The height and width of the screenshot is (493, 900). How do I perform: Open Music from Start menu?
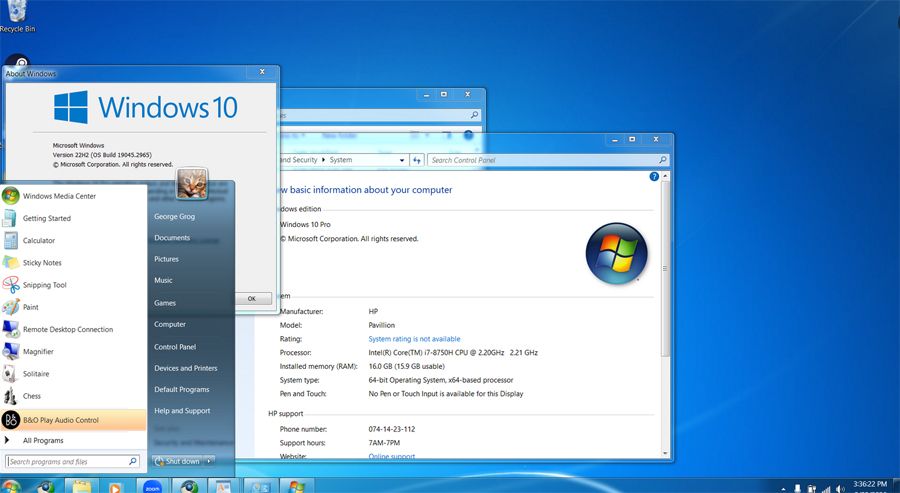coord(163,280)
